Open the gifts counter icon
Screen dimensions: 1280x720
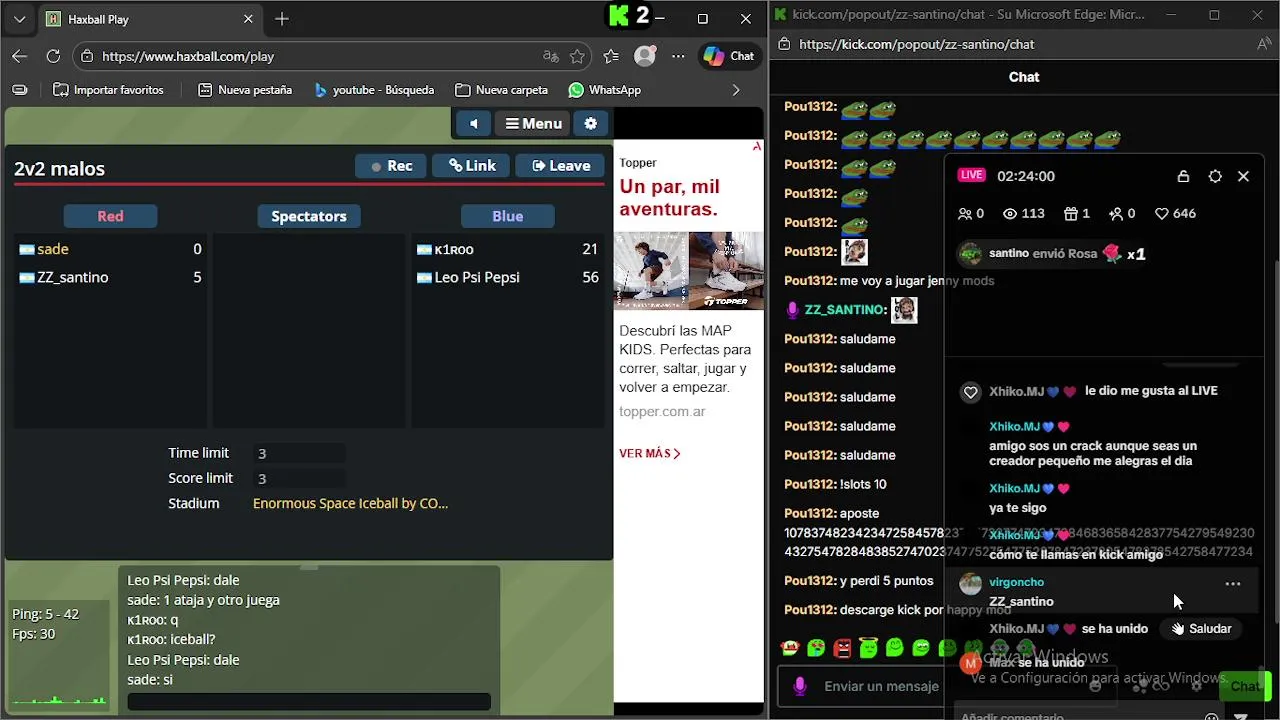1076,213
